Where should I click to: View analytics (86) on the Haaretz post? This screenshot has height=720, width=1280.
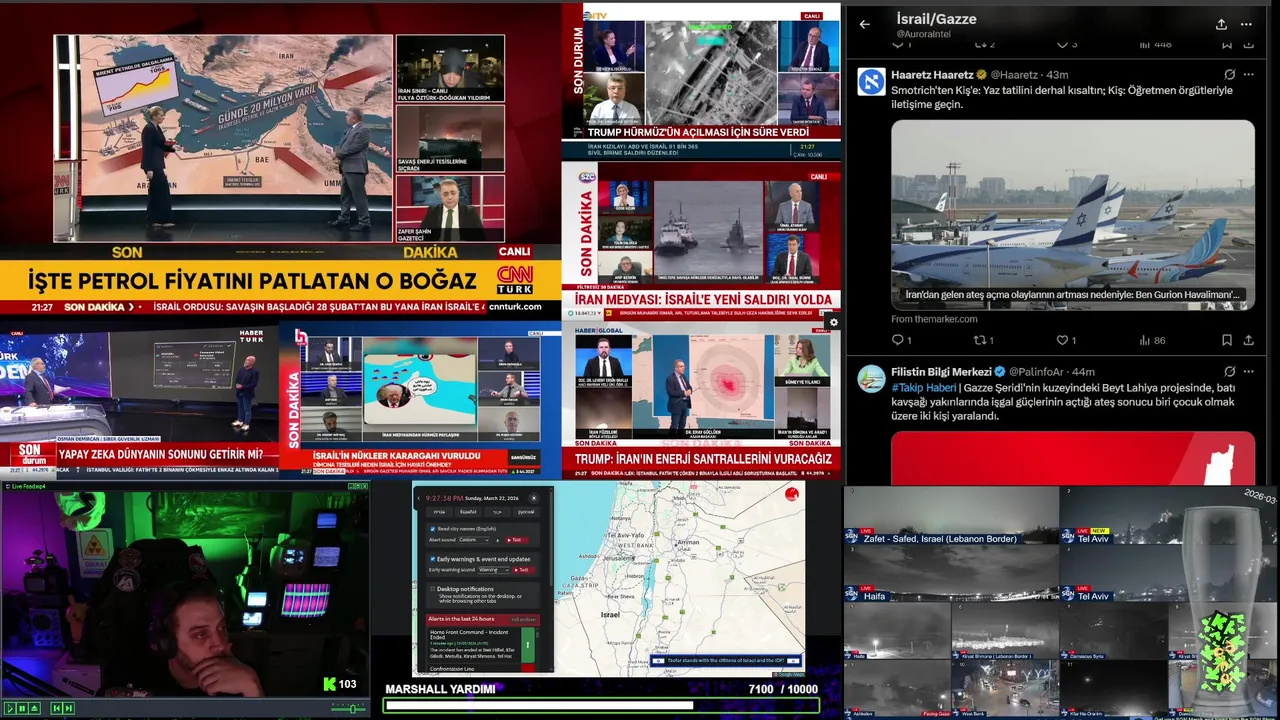pyautogui.click(x=1152, y=340)
